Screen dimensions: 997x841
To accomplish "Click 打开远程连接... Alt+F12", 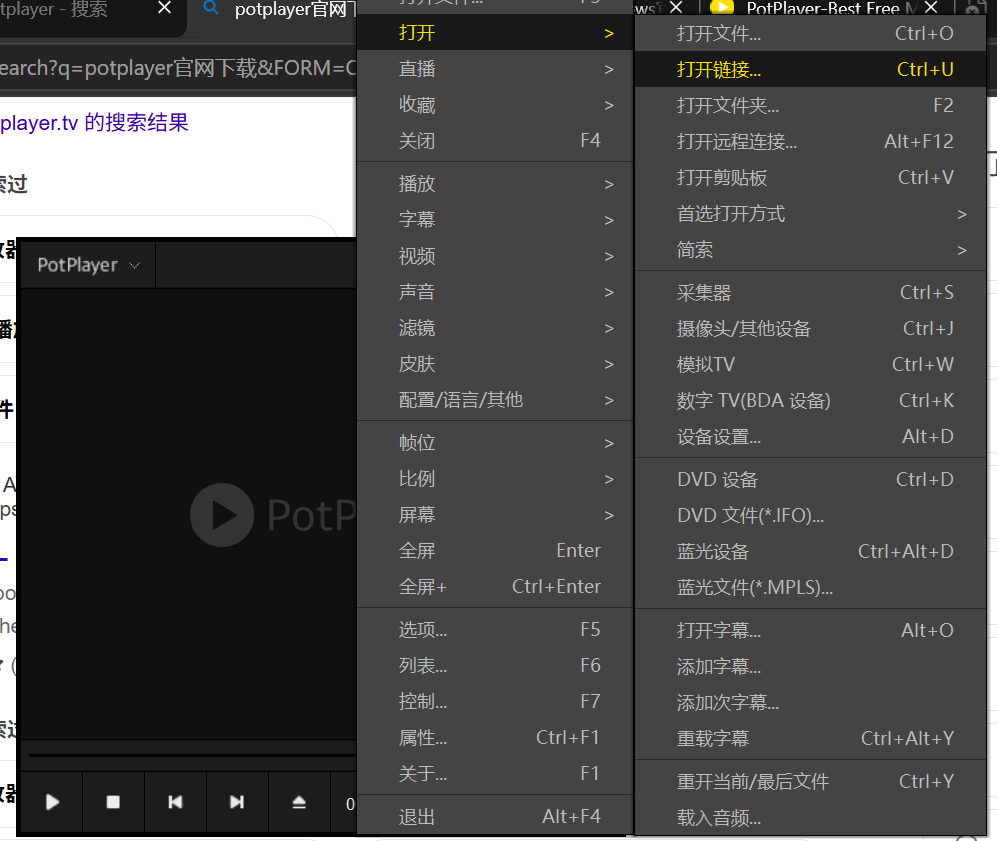I will (811, 141).
